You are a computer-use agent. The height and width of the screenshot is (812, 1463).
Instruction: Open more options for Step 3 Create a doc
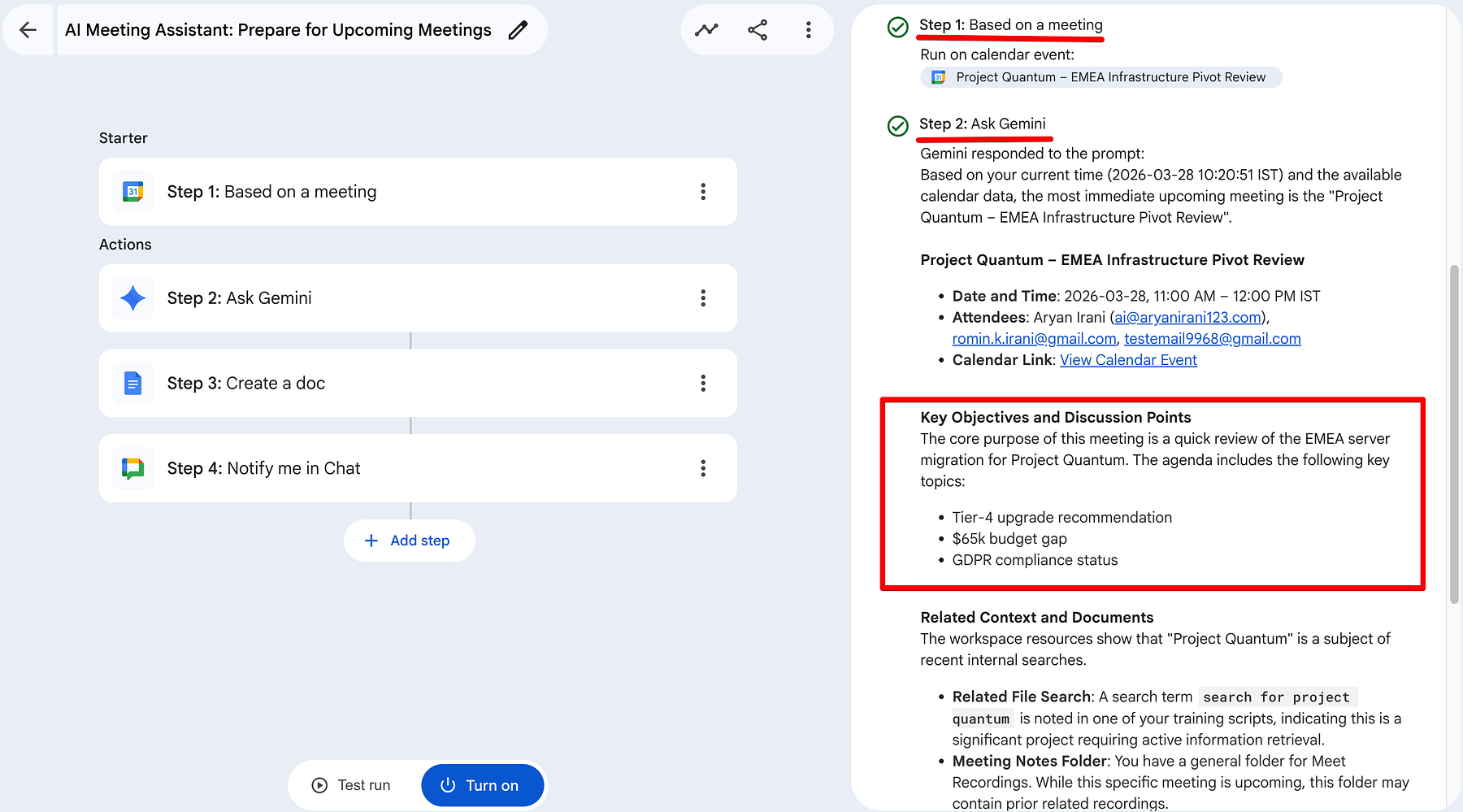coord(703,383)
